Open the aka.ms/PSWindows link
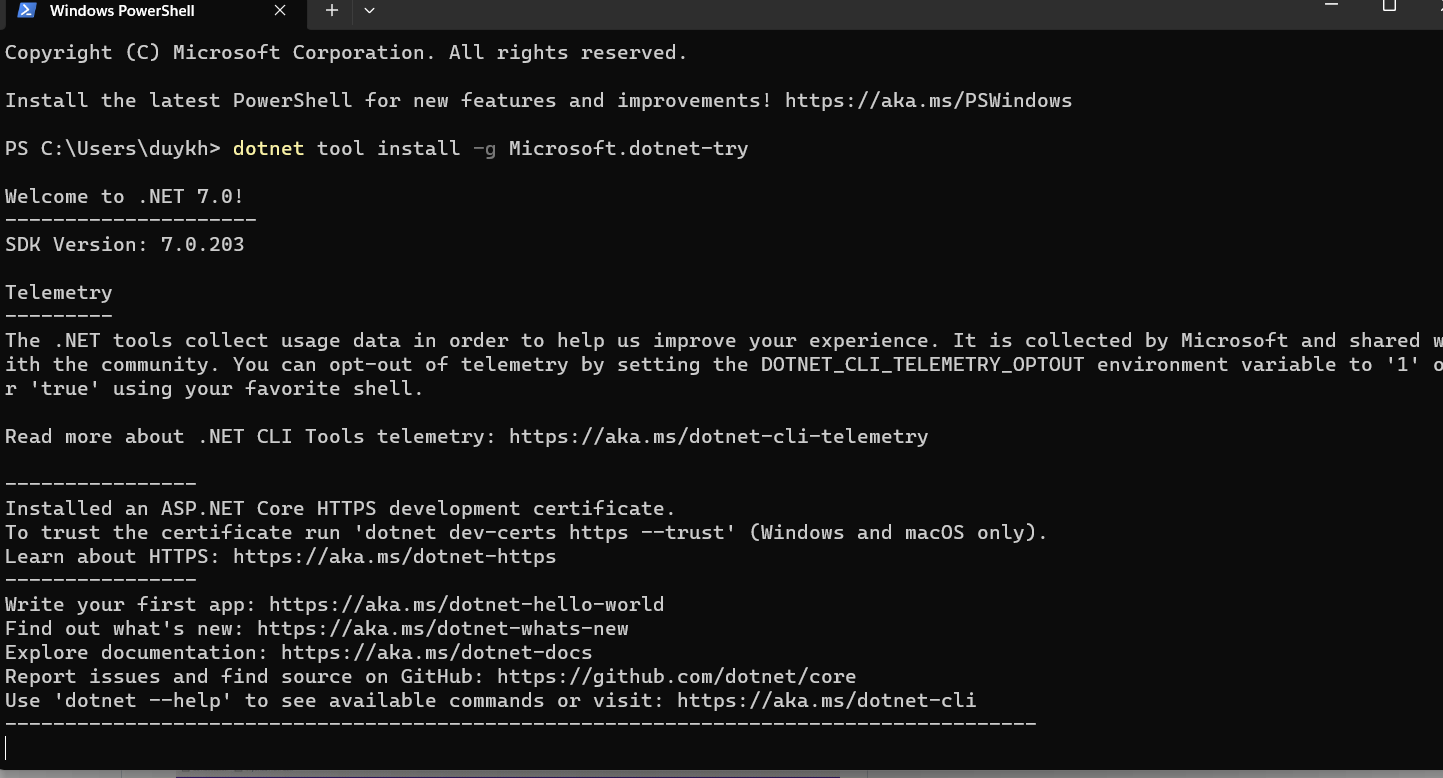Image resolution: width=1443 pixels, height=778 pixels. [928, 100]
